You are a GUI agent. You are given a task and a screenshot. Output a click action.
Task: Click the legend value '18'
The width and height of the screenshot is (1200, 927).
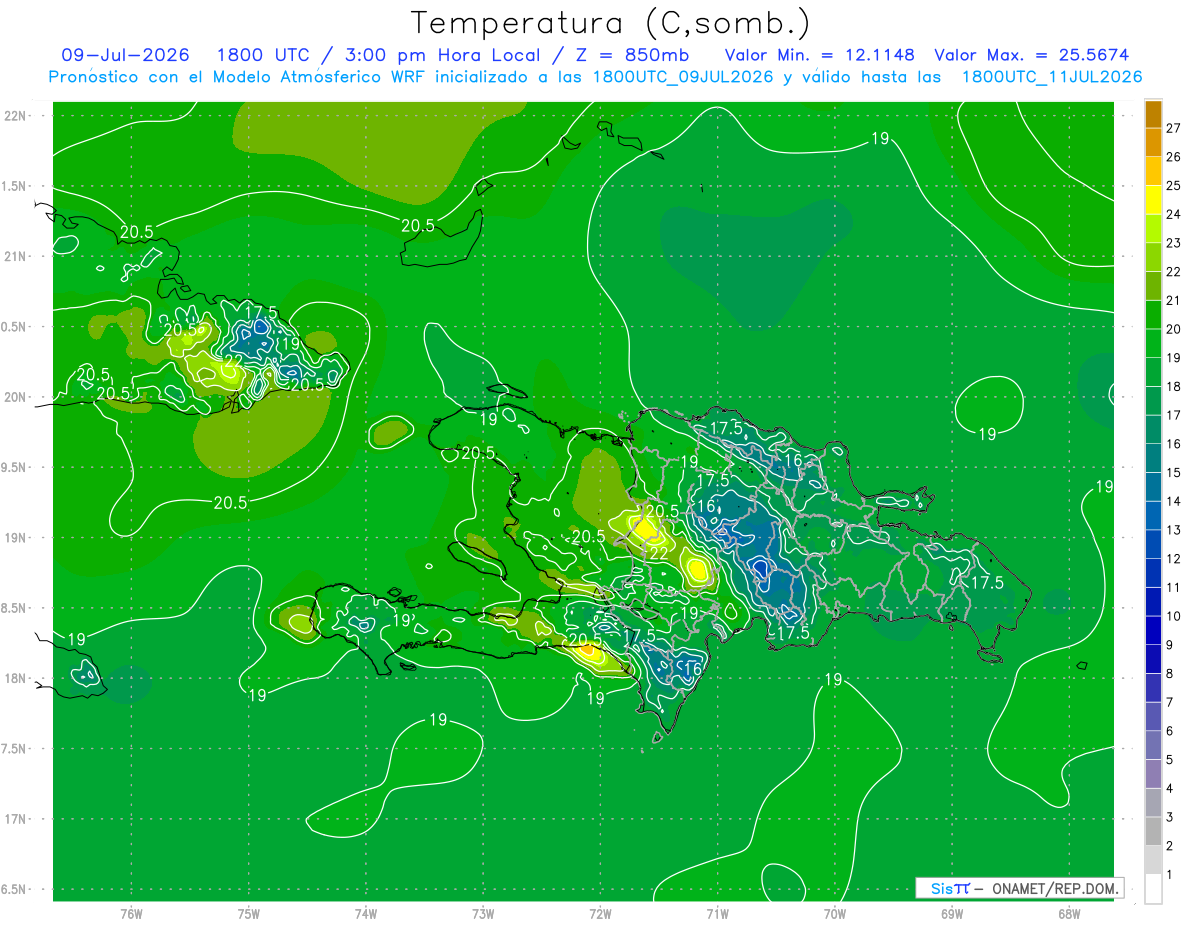tap(1174, 386)
